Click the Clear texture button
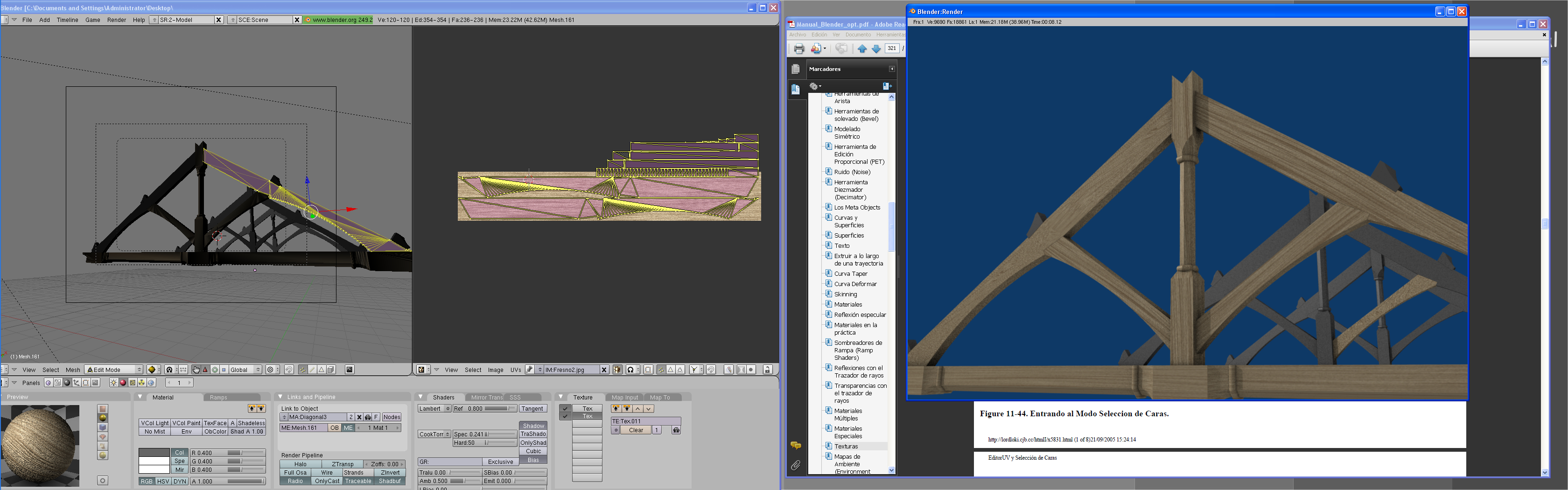1568x490 pixels. pos(636,430)
